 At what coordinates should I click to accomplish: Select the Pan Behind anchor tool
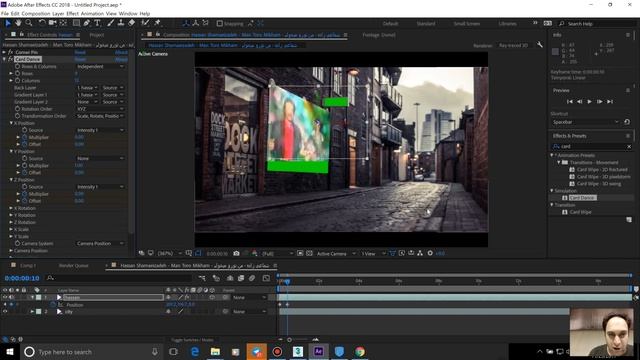pyautogui.click(x=63, y=23)
